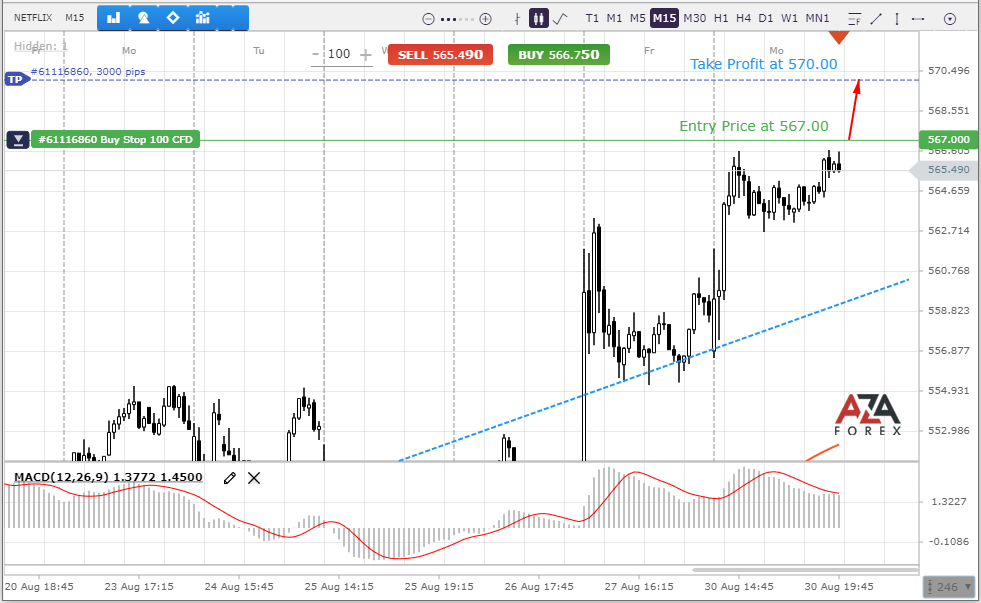Select the H4 timeframe

[x=743, y=18]
